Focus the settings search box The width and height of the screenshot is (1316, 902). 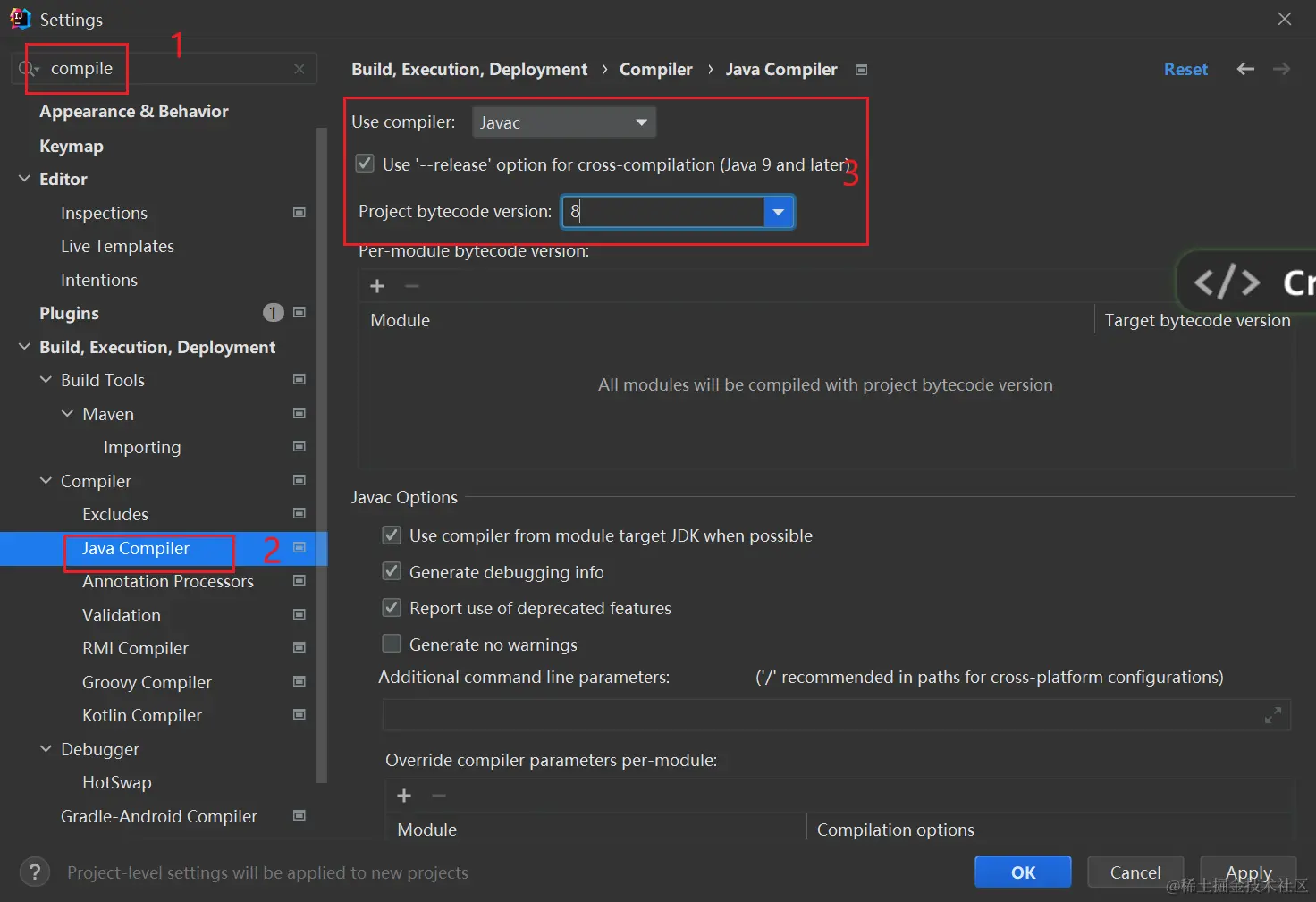coord(165,69)
